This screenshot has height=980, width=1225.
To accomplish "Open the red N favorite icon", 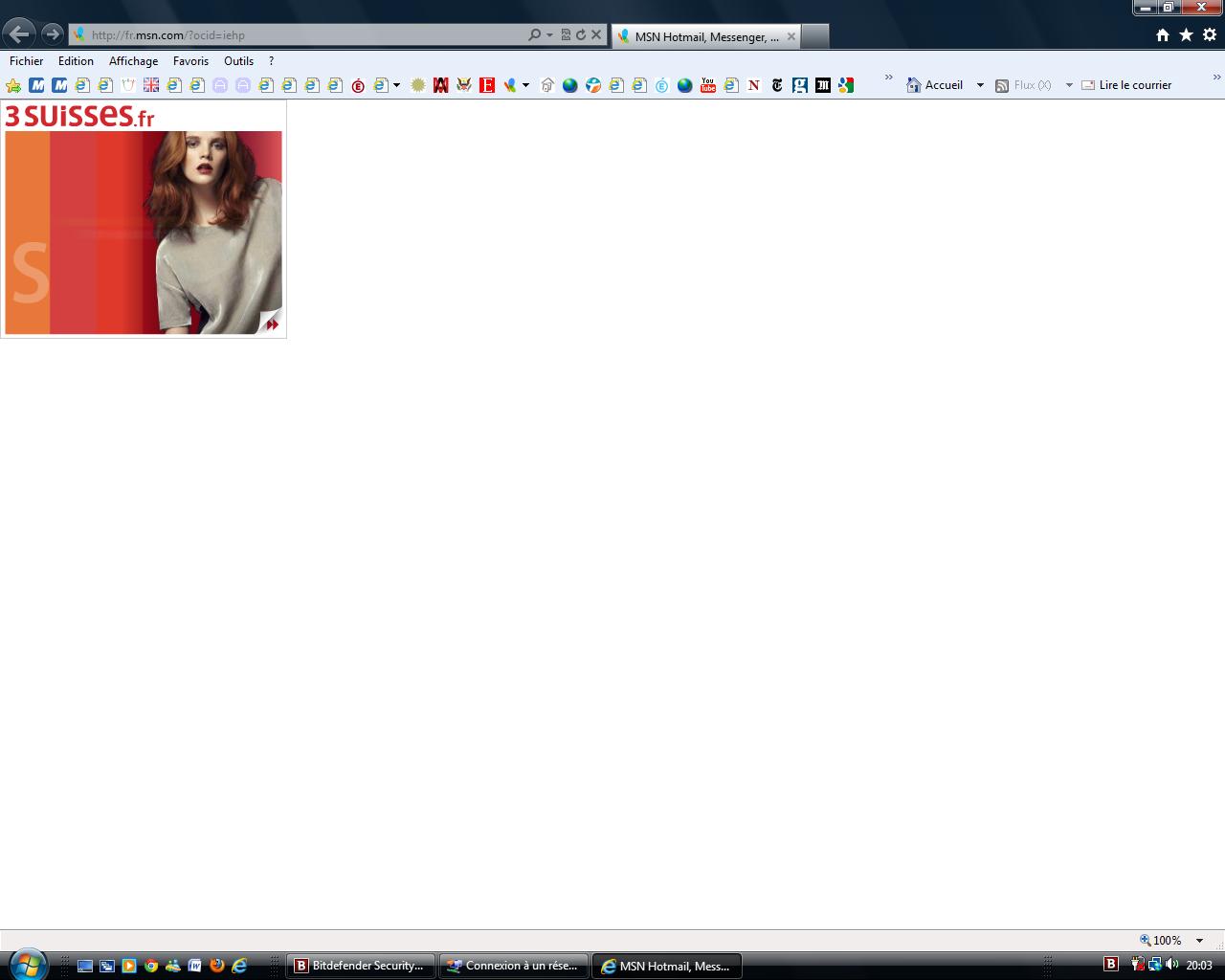I will click(x=754, y=85).
